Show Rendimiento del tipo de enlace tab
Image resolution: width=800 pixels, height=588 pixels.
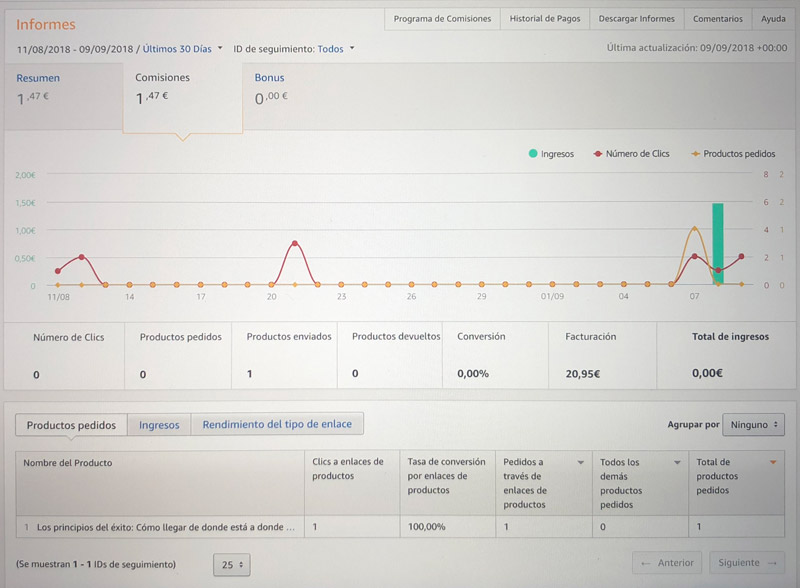coord(277,425)
